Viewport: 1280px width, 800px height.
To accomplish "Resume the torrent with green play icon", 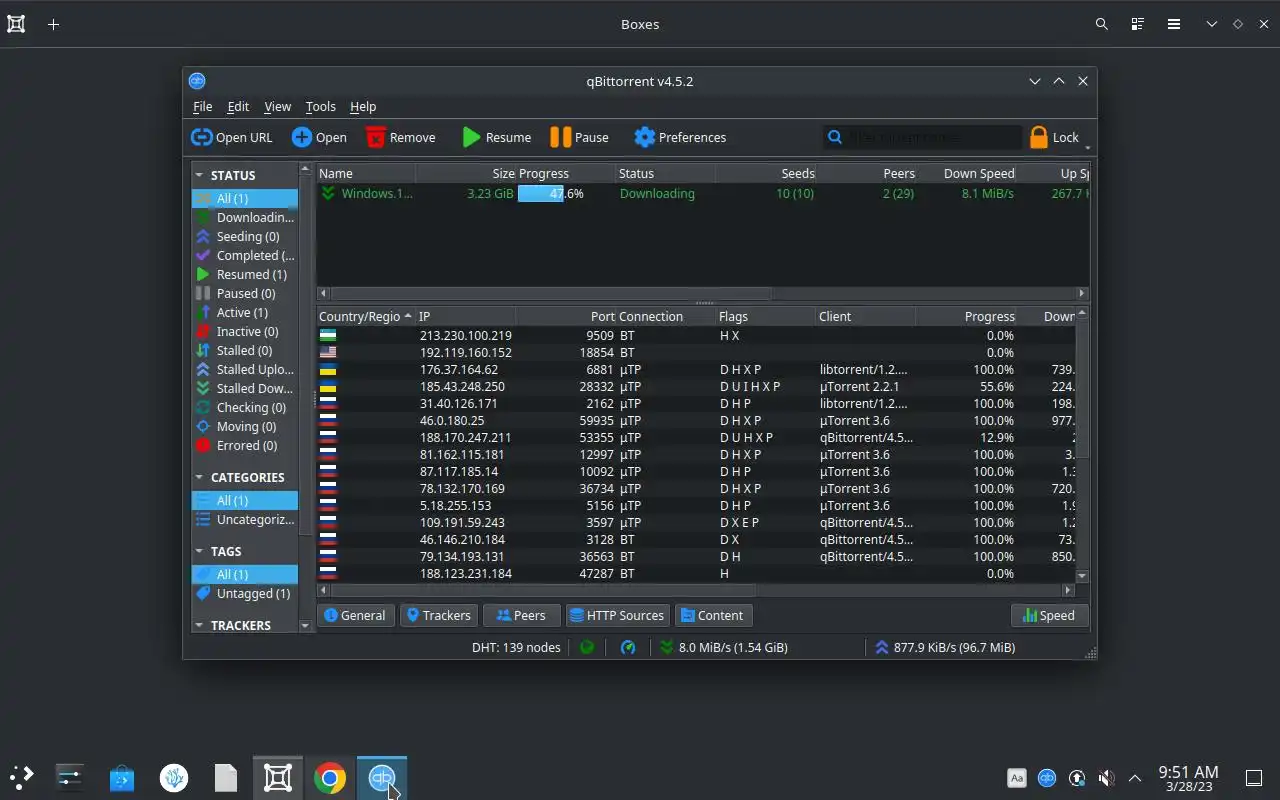I will coord(496,137).
